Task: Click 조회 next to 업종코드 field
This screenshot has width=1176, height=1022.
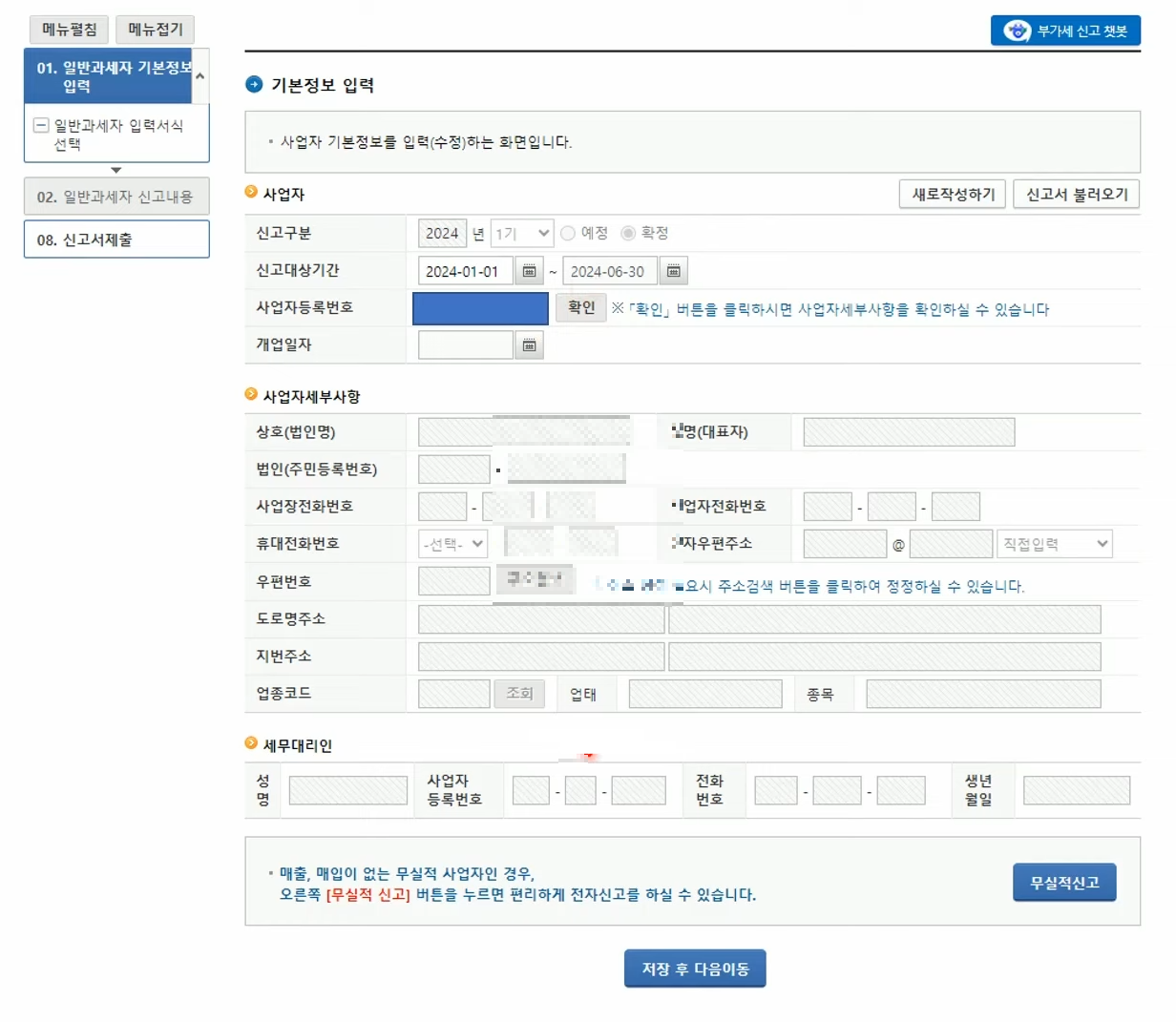Action: click(x=519, y=693)
